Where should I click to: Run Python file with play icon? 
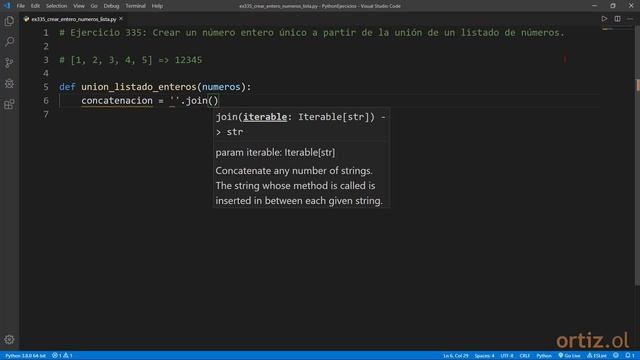[x=604, y=19]
